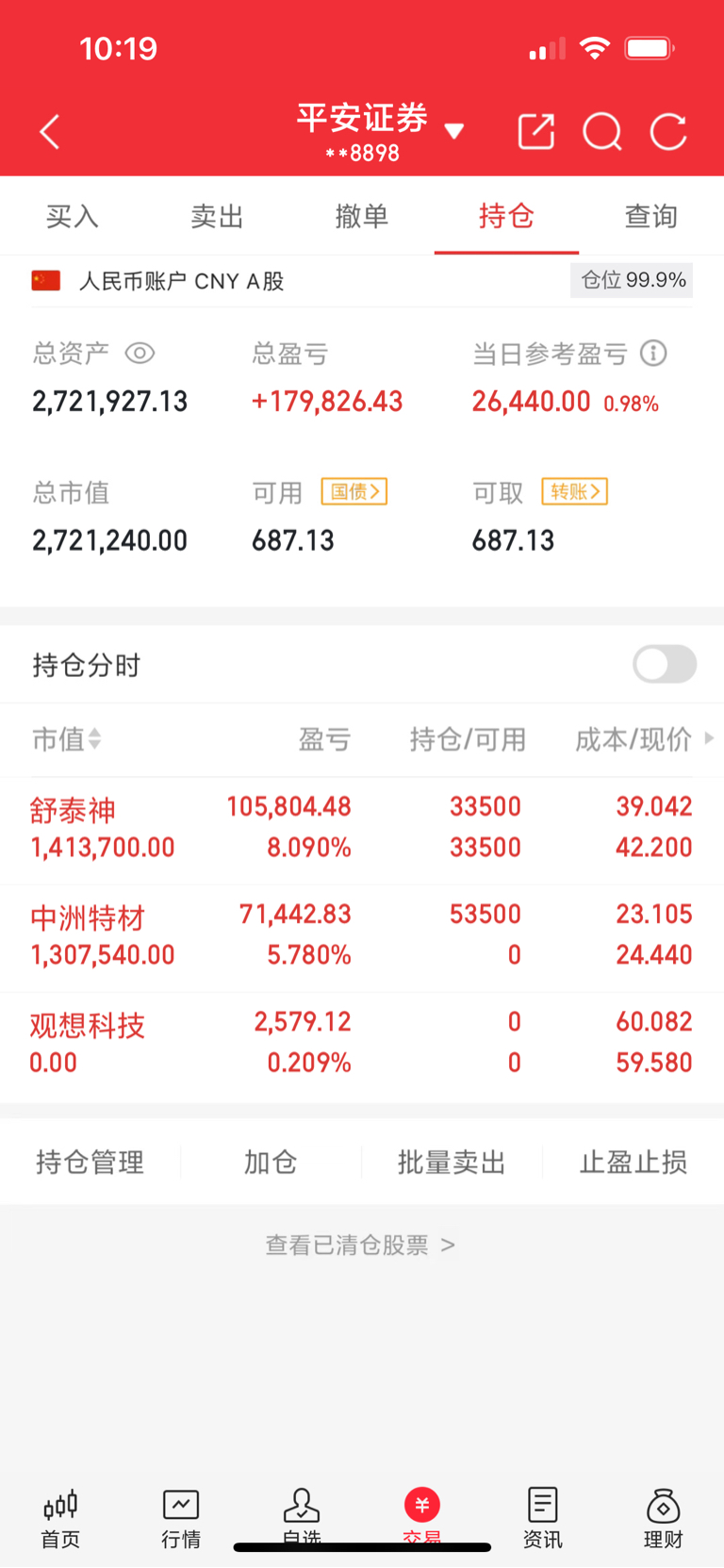Go to 首页 in bottom navigation
The image size is (724, 1568).
pos(60,1519)
